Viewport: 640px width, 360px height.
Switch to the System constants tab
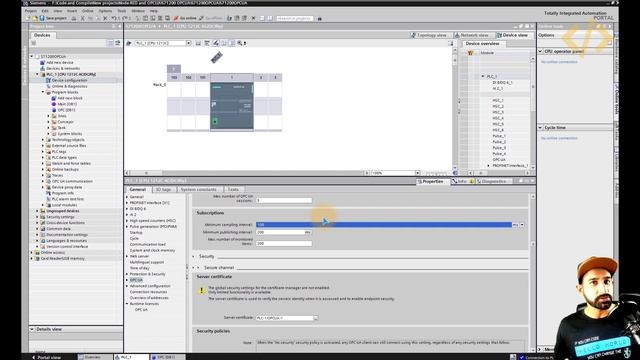(x=198, y=190)
